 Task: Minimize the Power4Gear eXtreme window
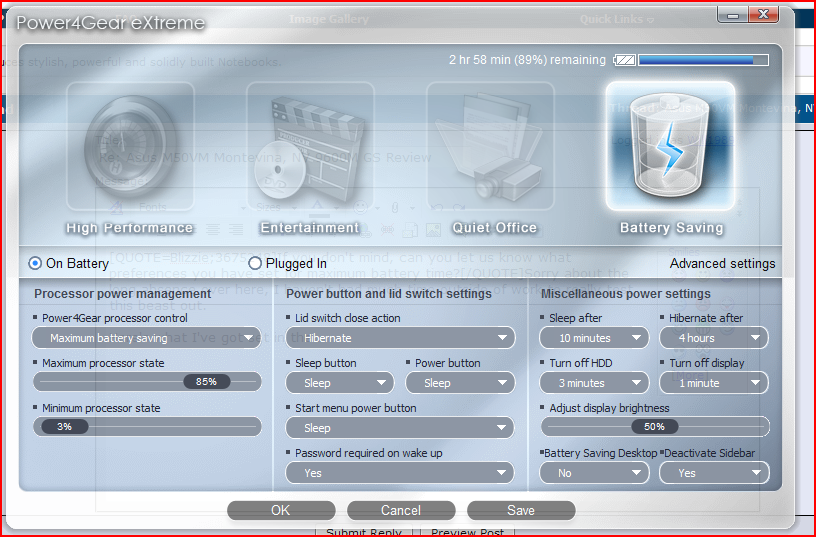pos(733,15)
